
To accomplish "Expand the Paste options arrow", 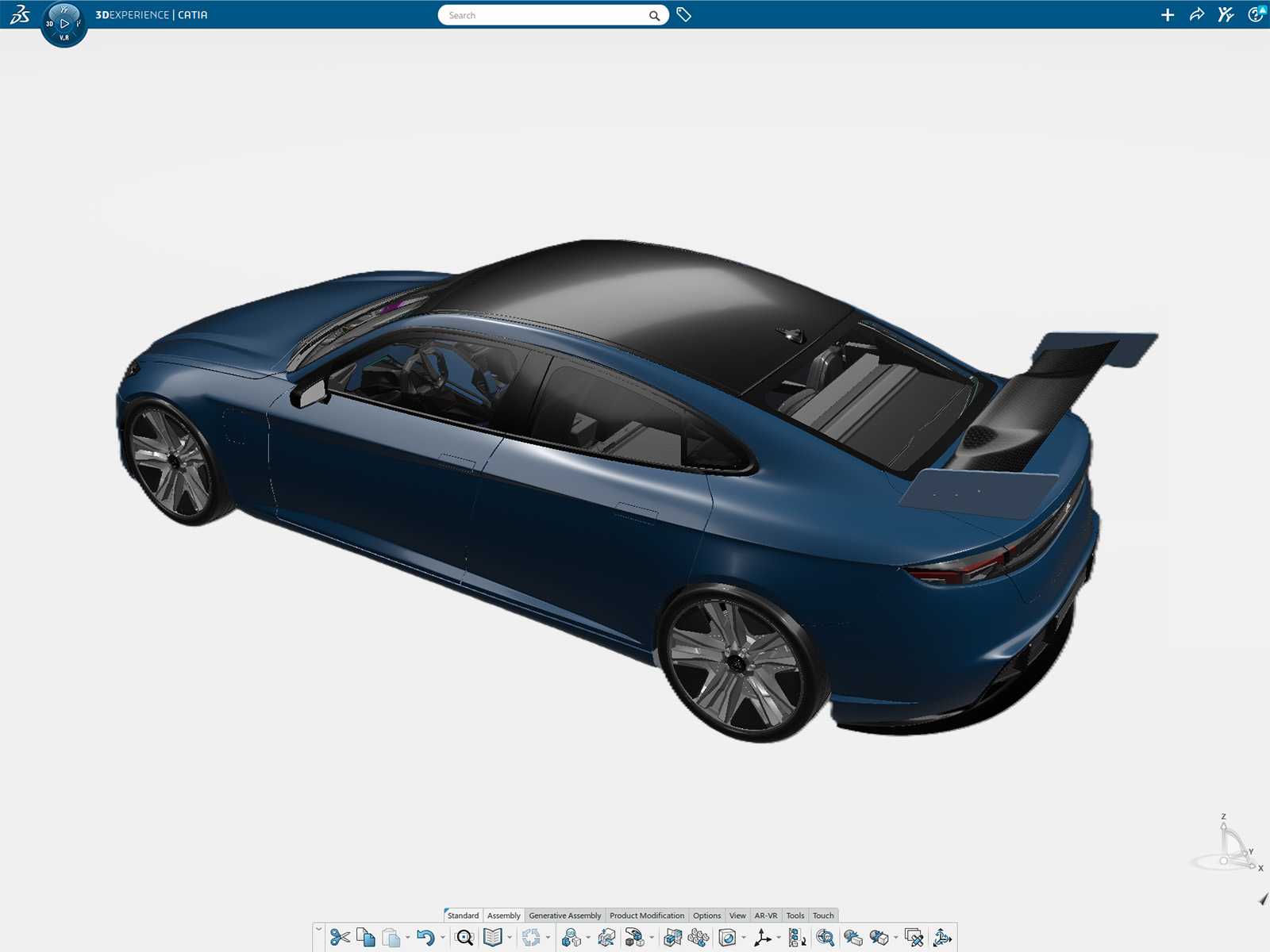I will (408, 938).
